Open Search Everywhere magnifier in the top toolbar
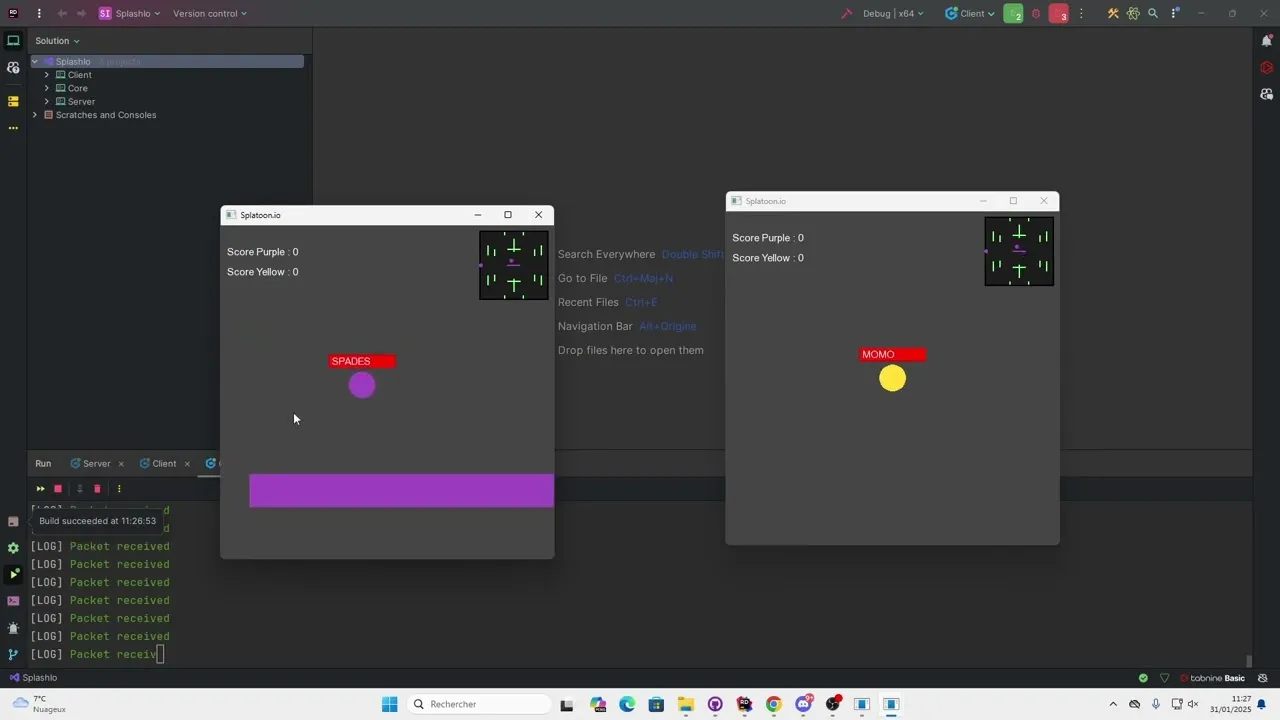Viewport: 1280px width, 720px height. click(x=1153, y=14)
